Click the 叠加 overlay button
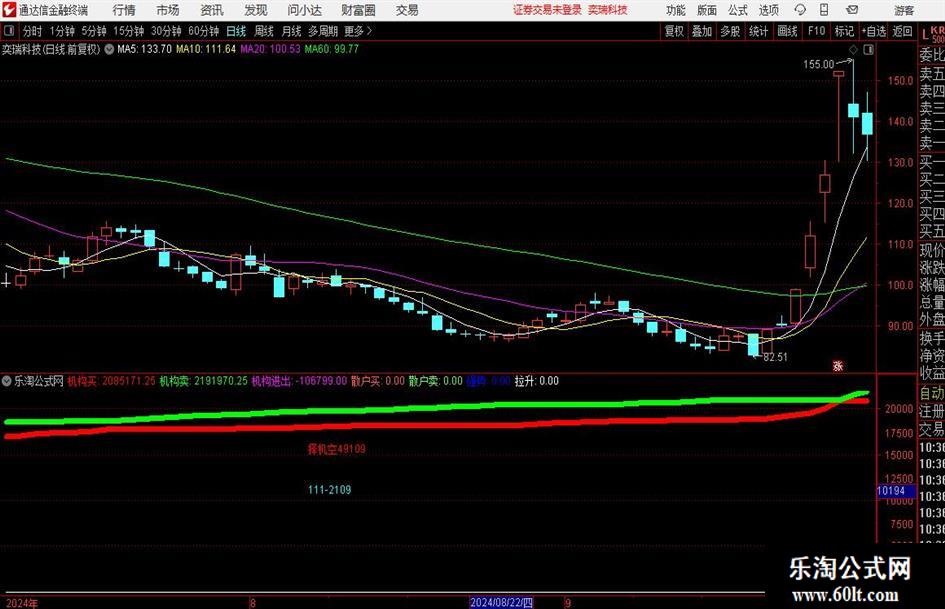The image size is (945, 609). click(x=702, y=31)
